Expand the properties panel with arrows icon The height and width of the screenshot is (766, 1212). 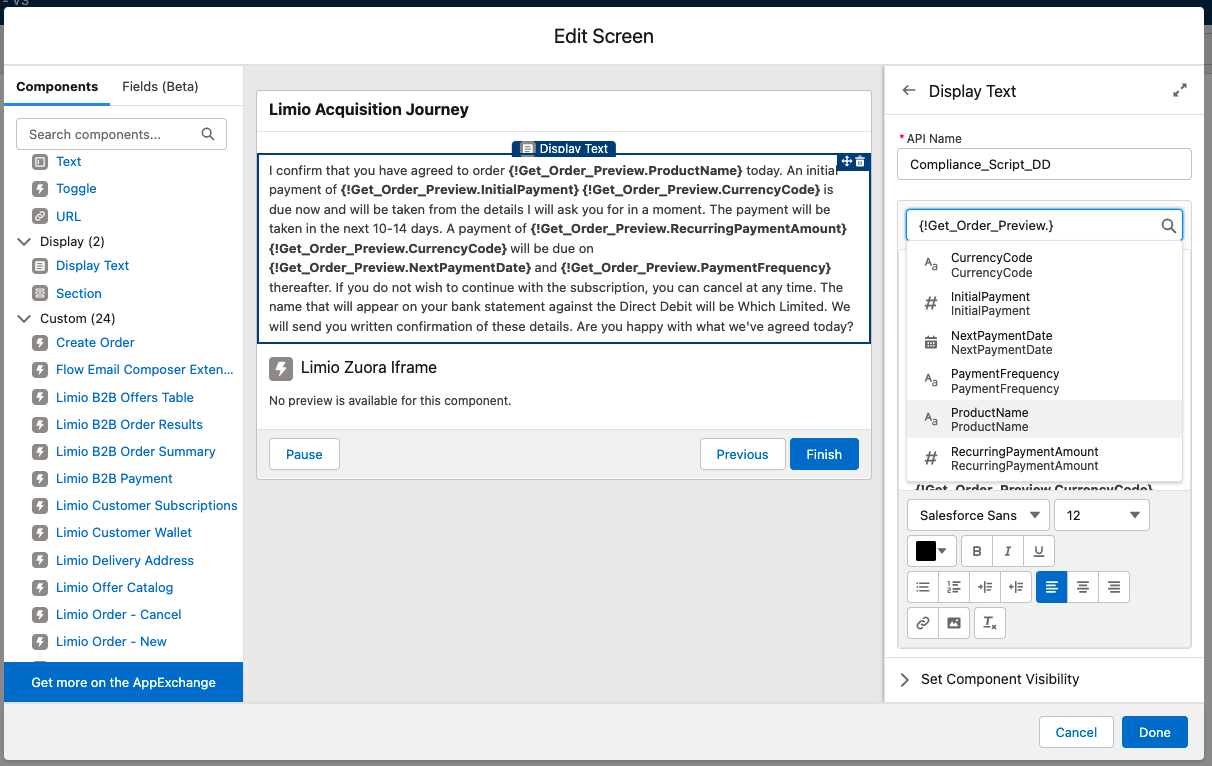pos(1180,90)
